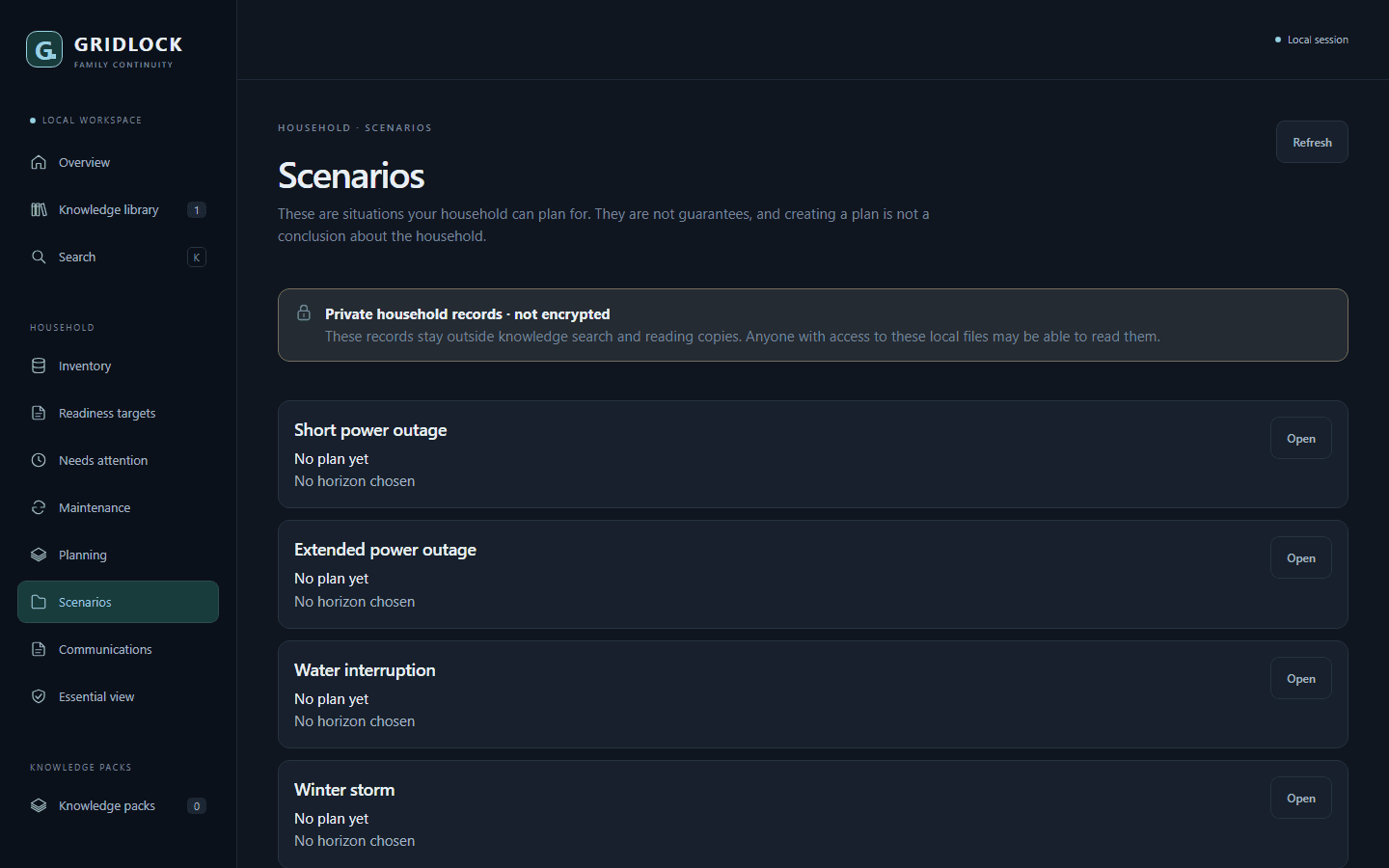Select the Inventory database icon

coord(39,366)
